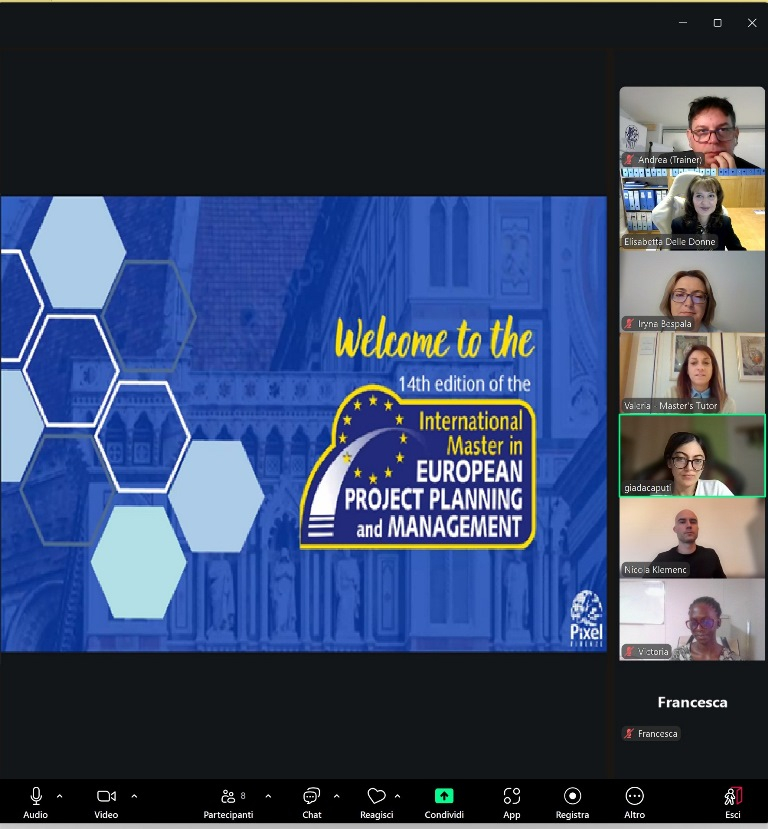Expand the caret next to Chat

point(336,796)
